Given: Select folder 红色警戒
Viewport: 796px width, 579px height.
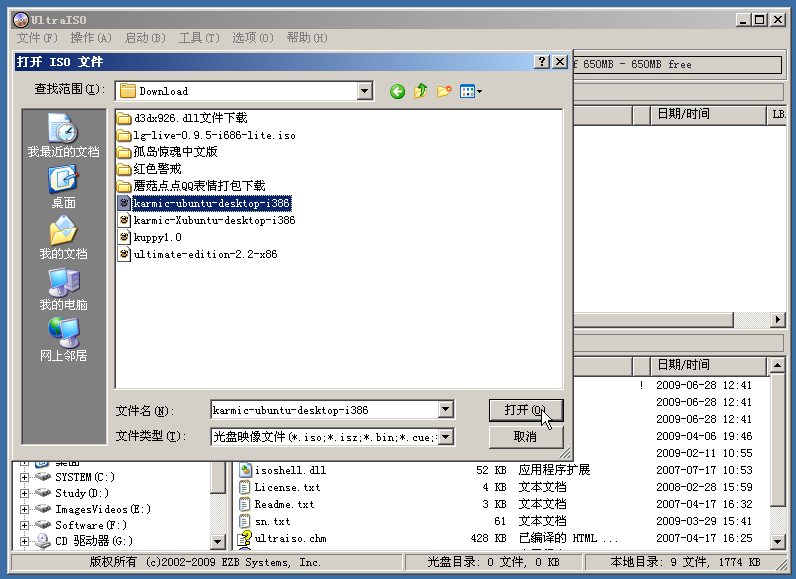Looking at the screenshot, I should [x=149, y=169].
